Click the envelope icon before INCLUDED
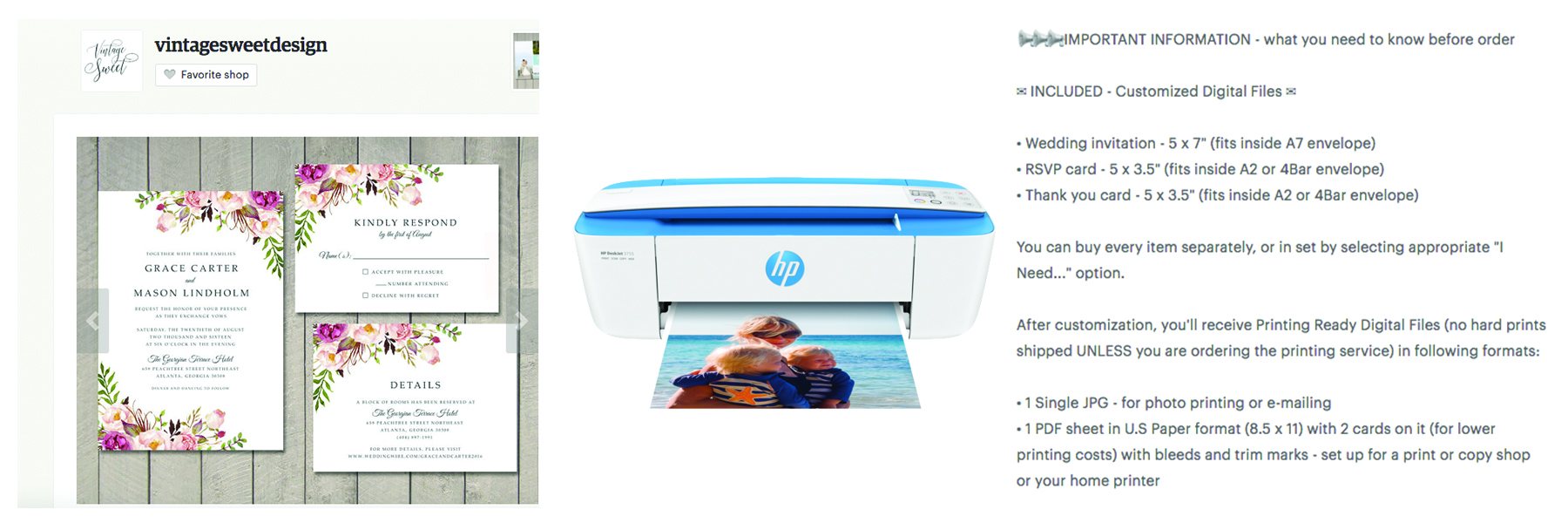1568x523 pixels. tap(1021, 92)
